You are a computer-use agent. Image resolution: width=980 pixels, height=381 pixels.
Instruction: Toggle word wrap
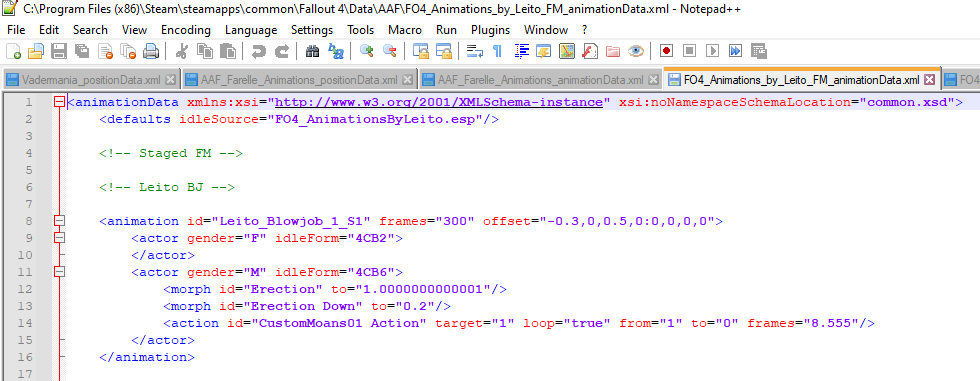475,51
